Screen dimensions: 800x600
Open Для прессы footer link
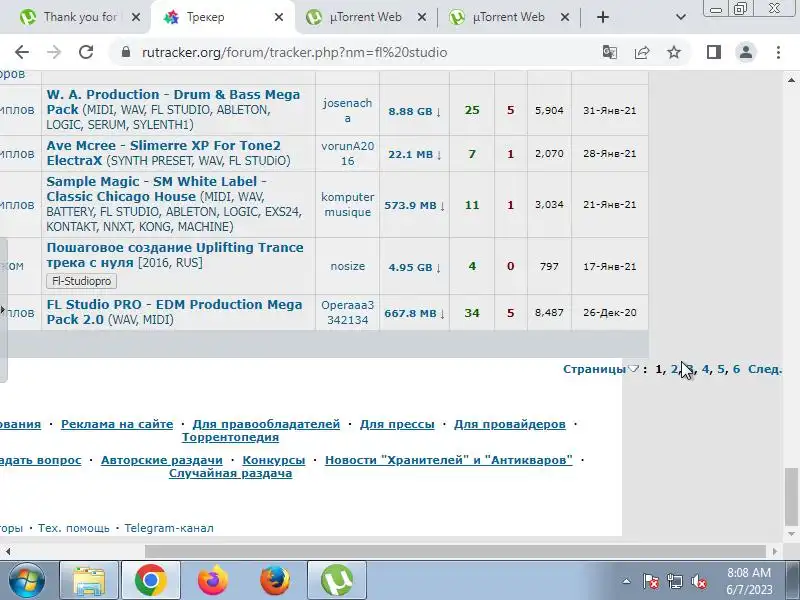[x=397, y=424]
